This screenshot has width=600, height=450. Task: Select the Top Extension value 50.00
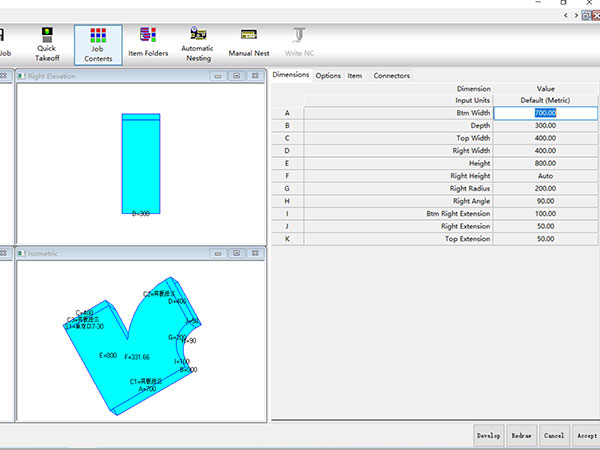[x=545, y=239]
